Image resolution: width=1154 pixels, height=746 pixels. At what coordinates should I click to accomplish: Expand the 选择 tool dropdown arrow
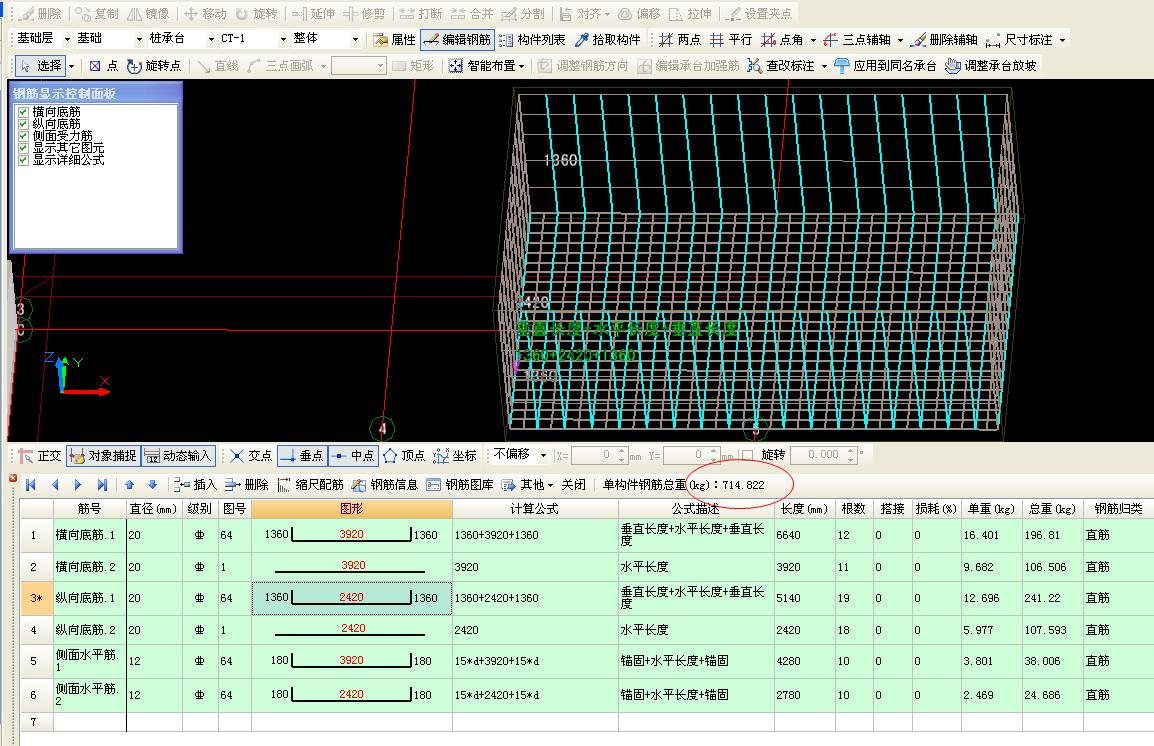click(71, 66)
